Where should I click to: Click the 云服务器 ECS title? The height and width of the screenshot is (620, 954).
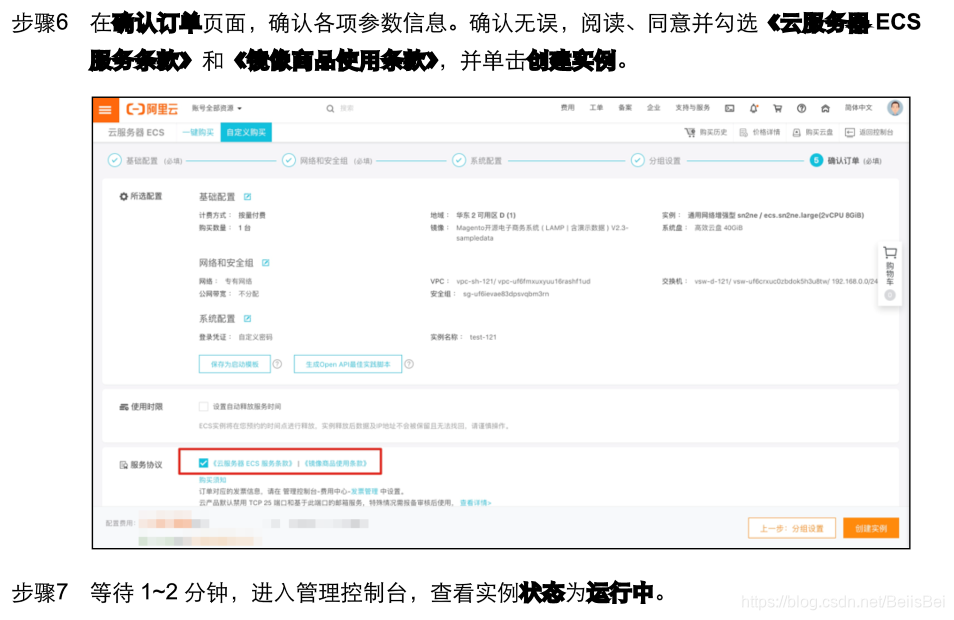136,132
